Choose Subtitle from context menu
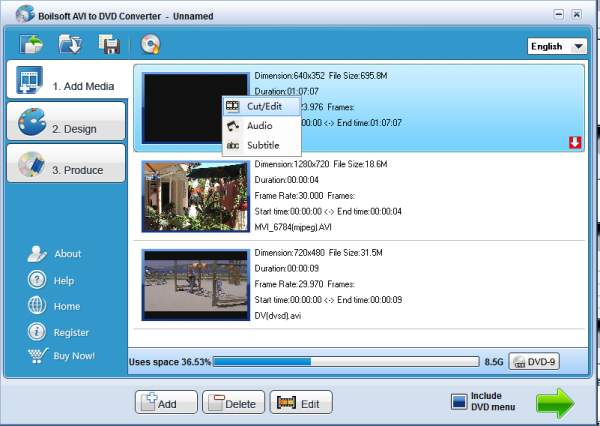 coord(260,146)
